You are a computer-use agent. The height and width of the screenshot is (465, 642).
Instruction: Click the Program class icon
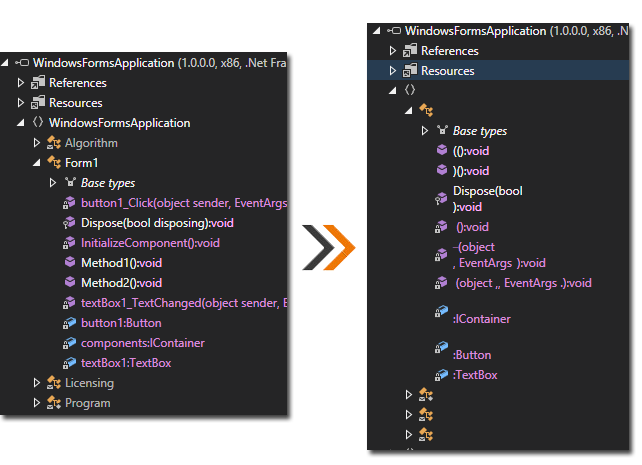coord(54,403)
